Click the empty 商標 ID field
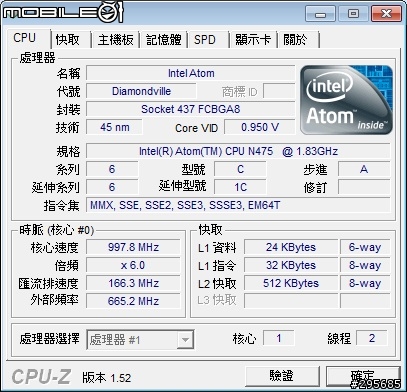 click(279, 91)
